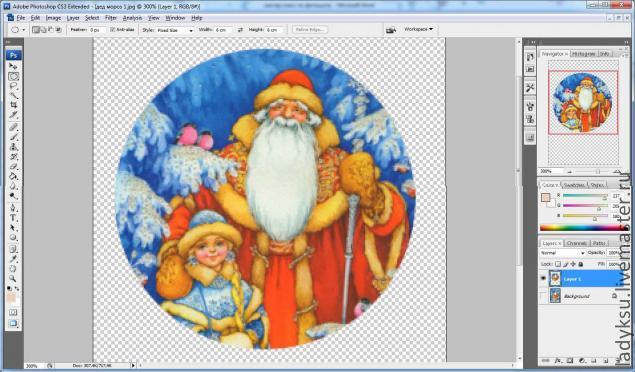
Task: Toggle lock image pixels
Action: (x=566, y=264)
